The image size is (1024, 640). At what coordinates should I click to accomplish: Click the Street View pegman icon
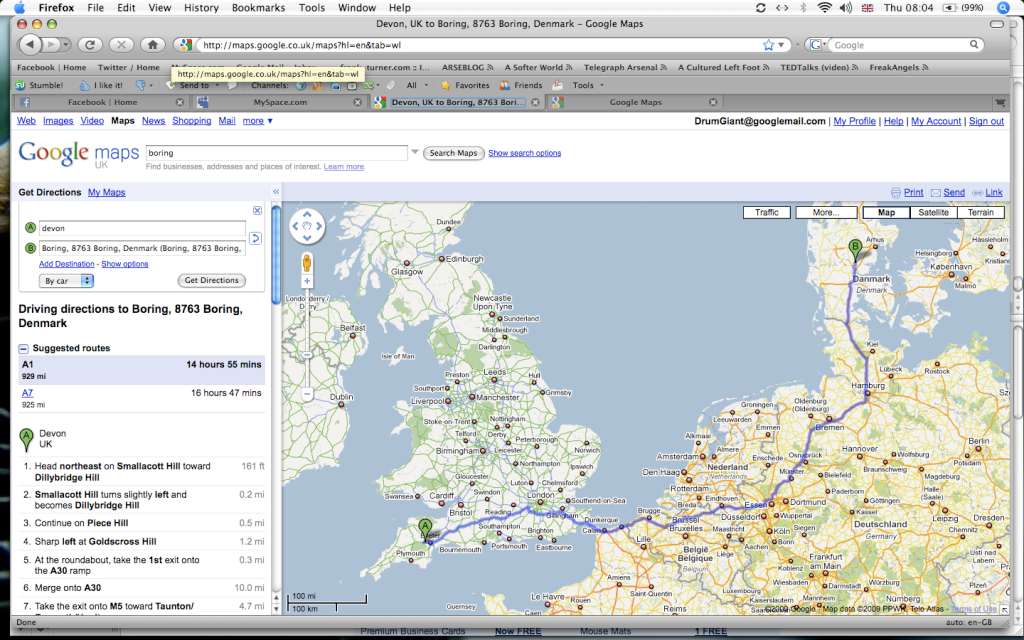pos(307,263)
